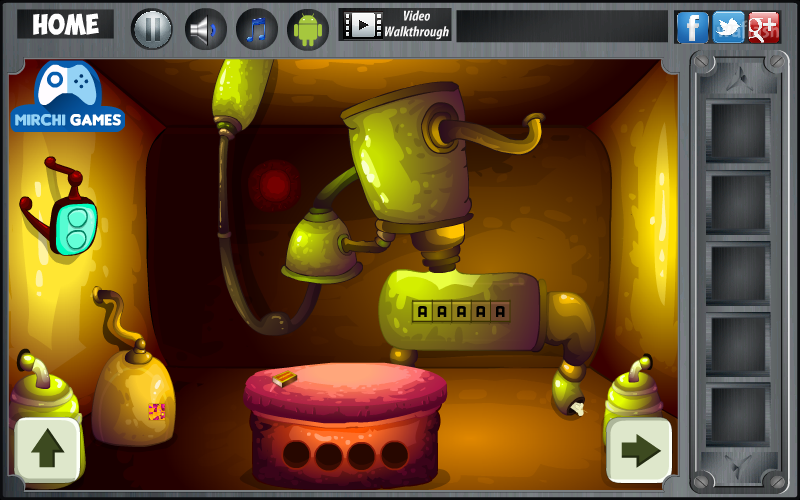This screenshot has height=500, width=800.
Task: Click the green jar at bottom right
Action: pyautogui.click(x=633, y=393)
